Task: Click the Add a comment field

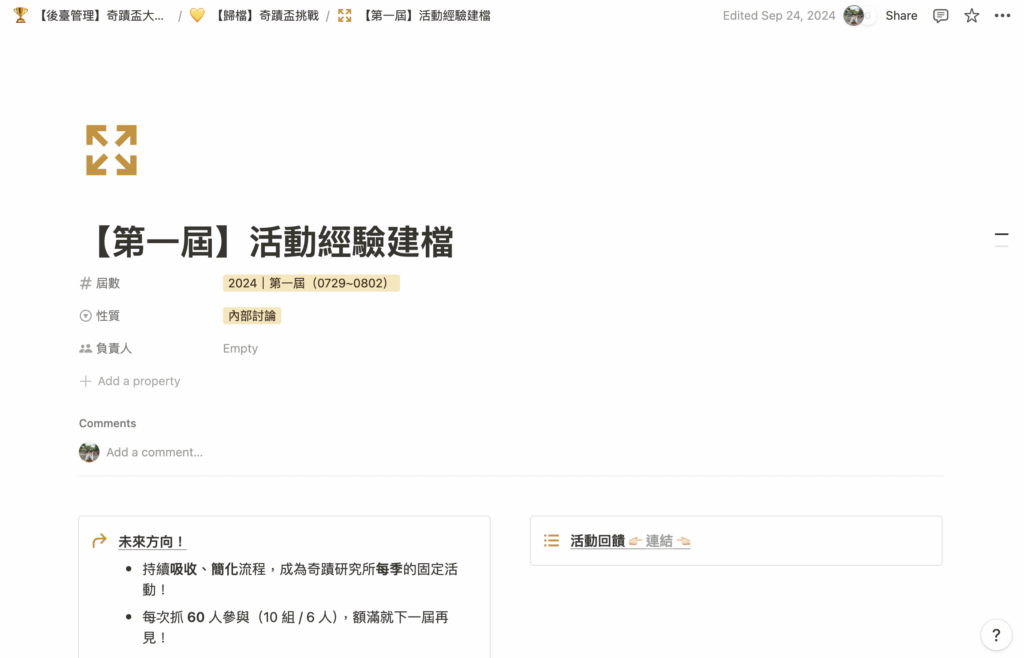Action: coord(155,452)
